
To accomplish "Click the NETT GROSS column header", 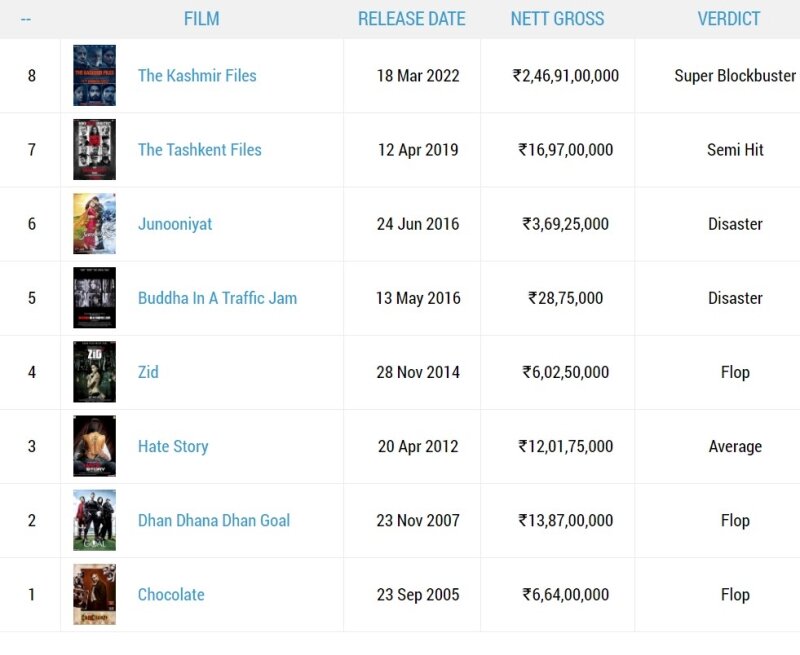I will [x=557, y=19].
